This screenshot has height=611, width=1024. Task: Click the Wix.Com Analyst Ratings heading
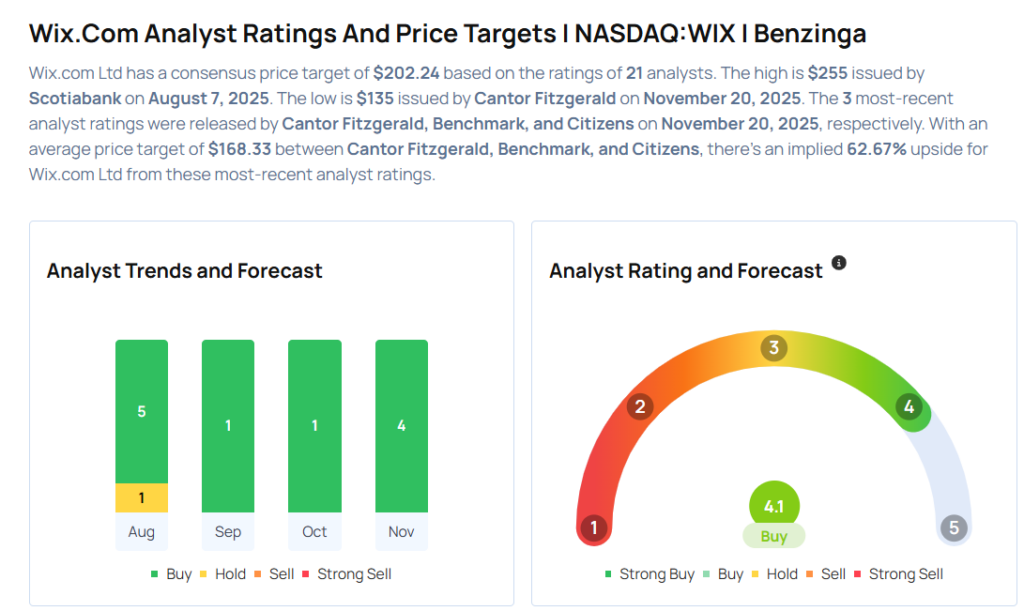click(447, 34)
